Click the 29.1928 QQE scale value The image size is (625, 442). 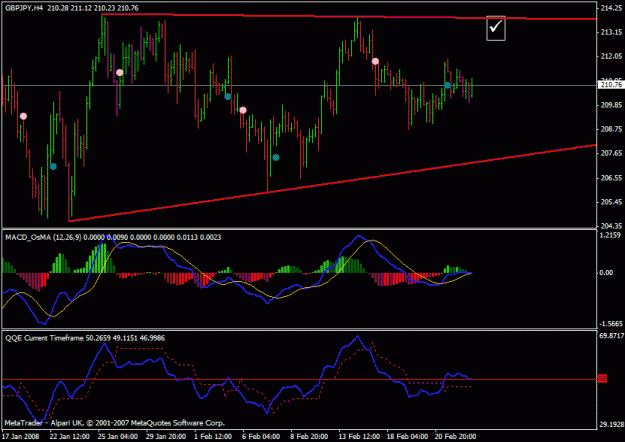611,424
